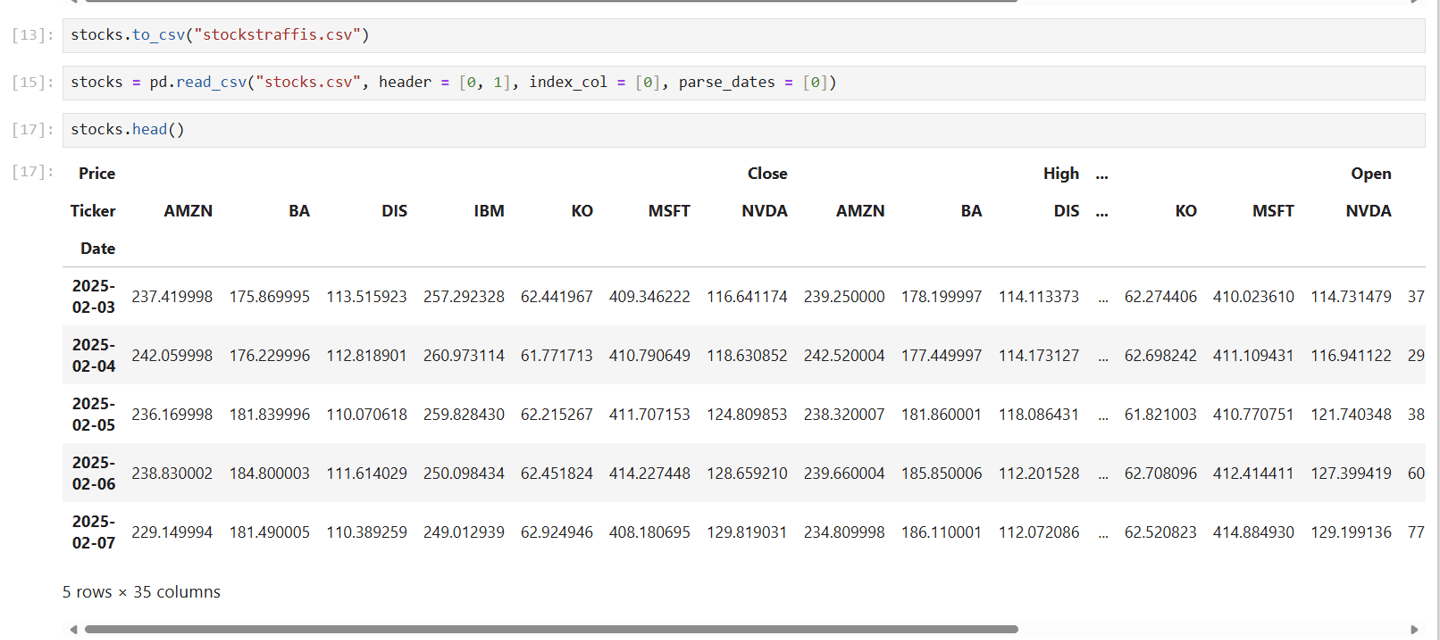Screen dimensions: 1440x640
Task: Click the value 116.641174
Action: pos(747,297)
